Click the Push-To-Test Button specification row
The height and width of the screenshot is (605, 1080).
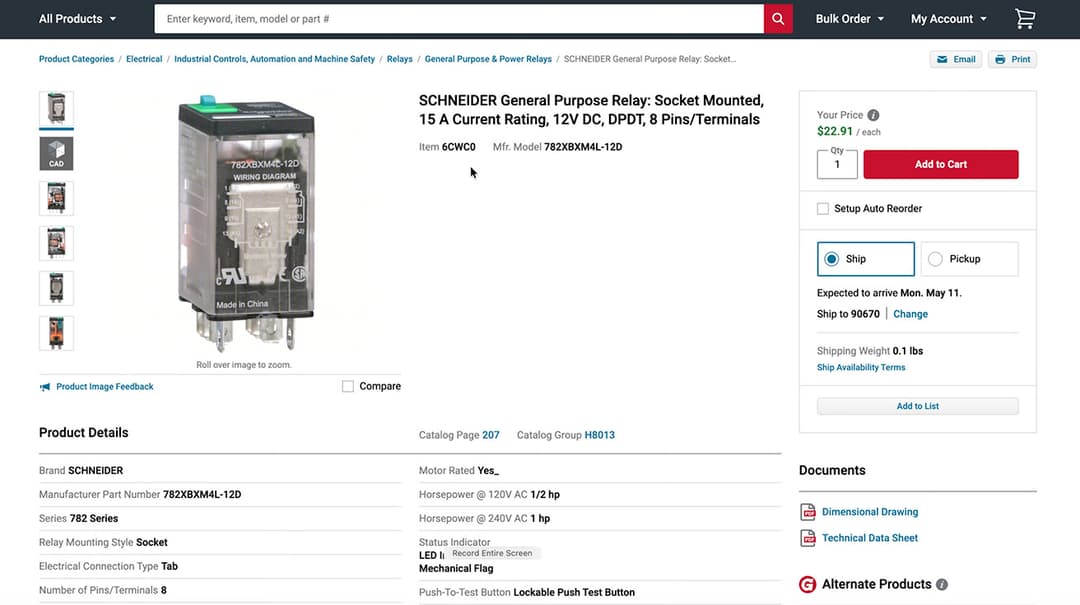(x=600, y=593)
